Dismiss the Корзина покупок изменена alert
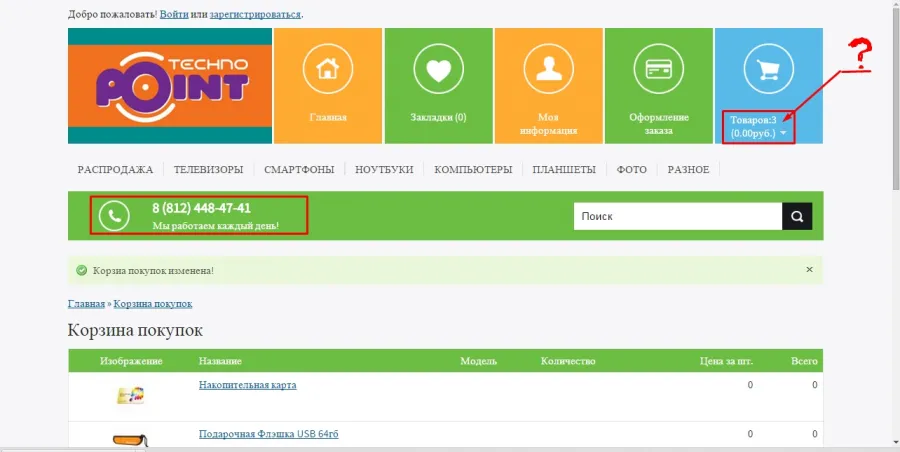The height and width of the screenshot is (452, 900). [809, 269]
